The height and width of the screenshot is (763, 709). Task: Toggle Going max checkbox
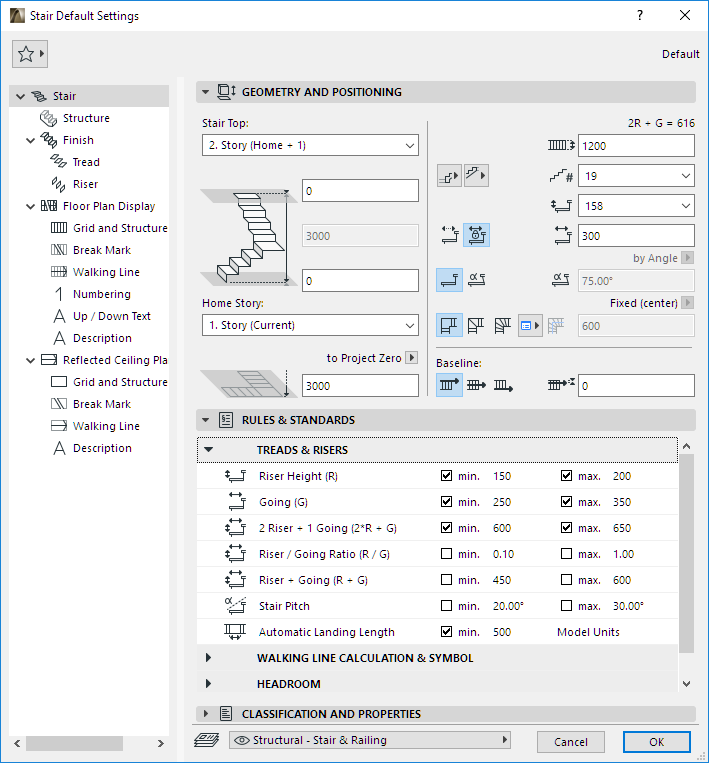point(566,501)
